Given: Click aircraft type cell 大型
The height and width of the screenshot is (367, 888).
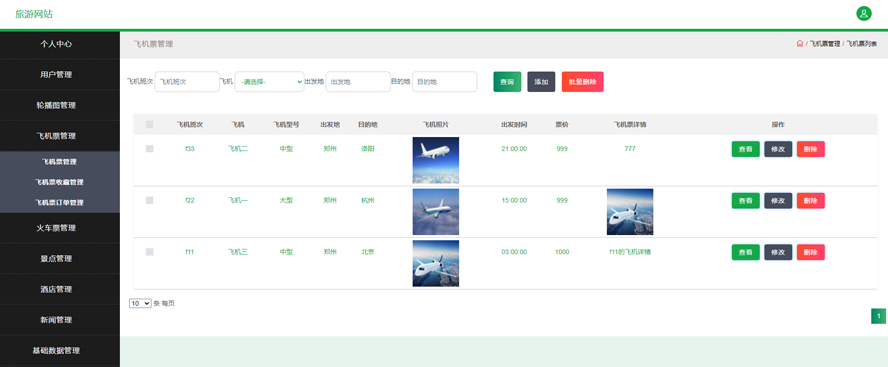Looking at the screenshot, I should click(x=286, y=200).
